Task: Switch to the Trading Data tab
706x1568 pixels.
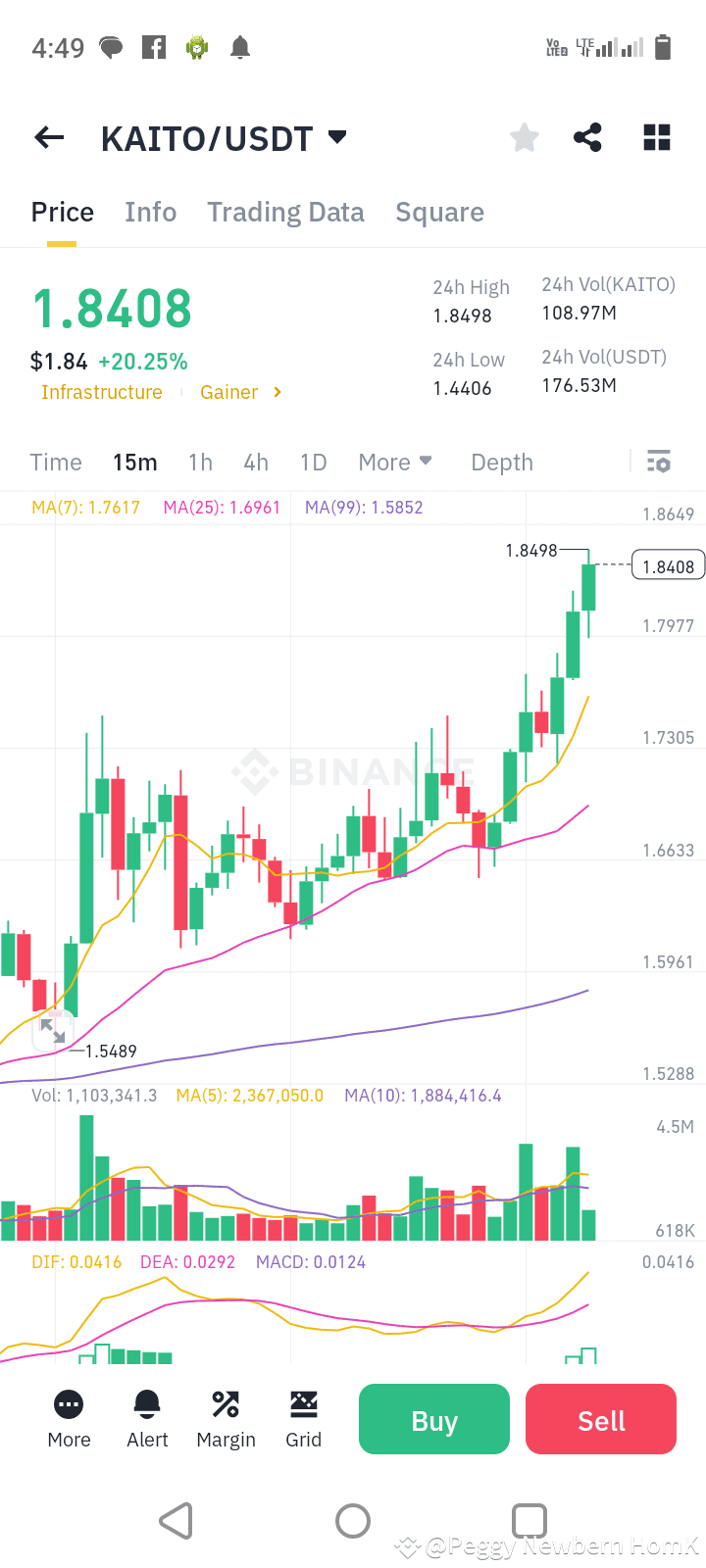Action: 285,213
